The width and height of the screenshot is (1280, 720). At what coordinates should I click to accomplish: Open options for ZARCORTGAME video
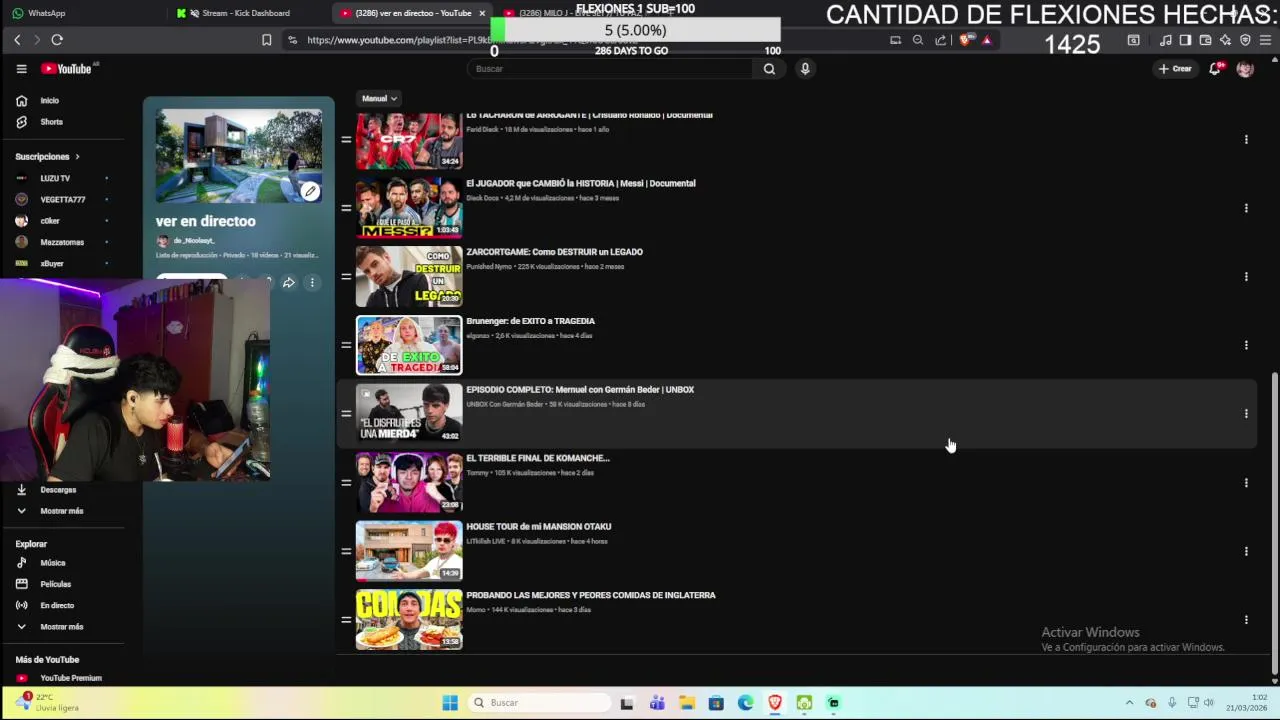1246,277
